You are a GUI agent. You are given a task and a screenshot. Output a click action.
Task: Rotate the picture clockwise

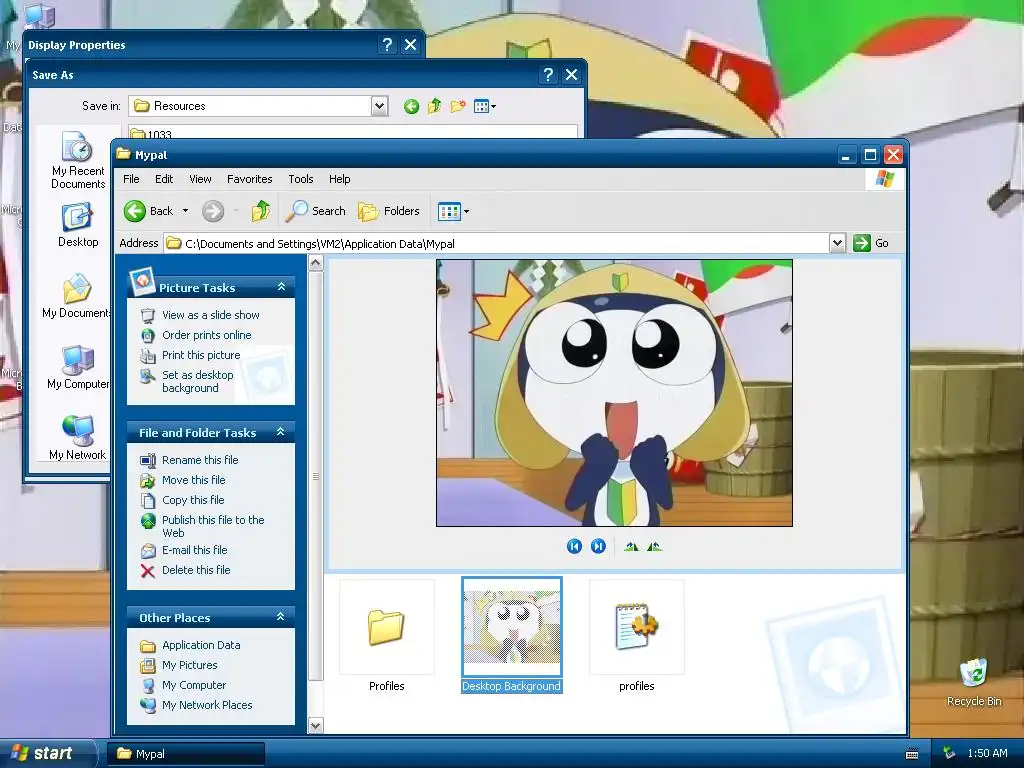click(x=631, y=546)
